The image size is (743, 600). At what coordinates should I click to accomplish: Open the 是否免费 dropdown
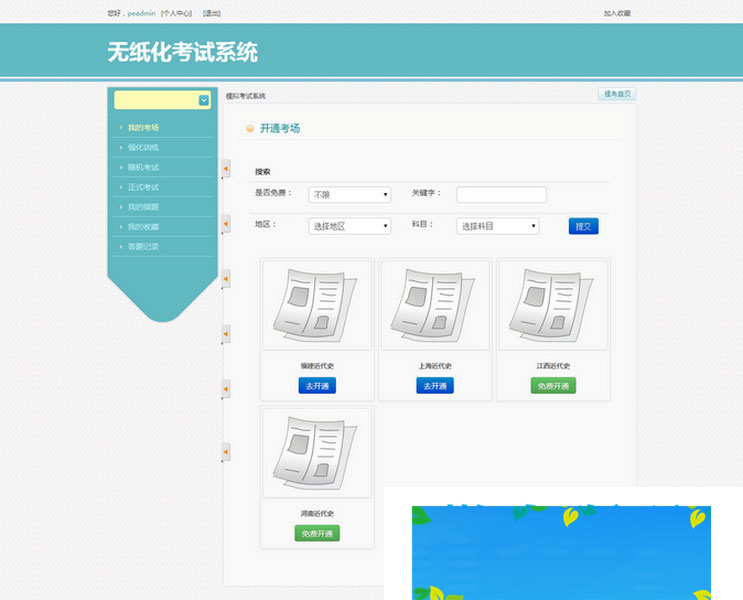point(349,195)
